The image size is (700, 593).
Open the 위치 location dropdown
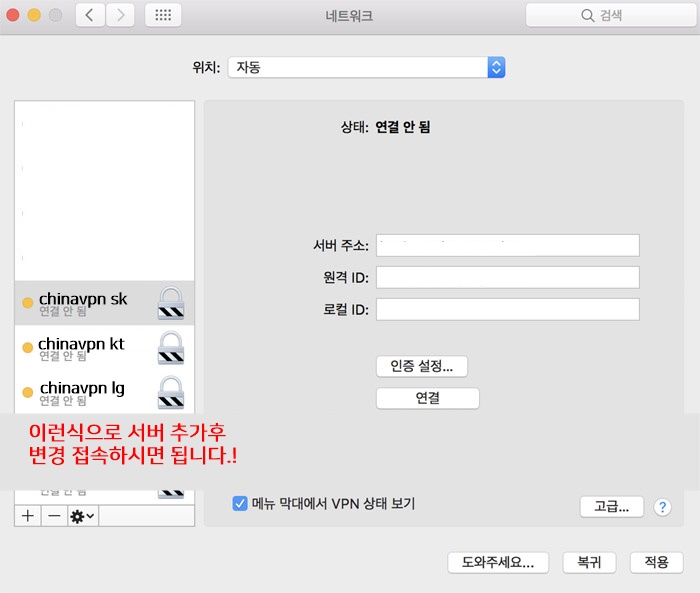click(x=366, y=67)
